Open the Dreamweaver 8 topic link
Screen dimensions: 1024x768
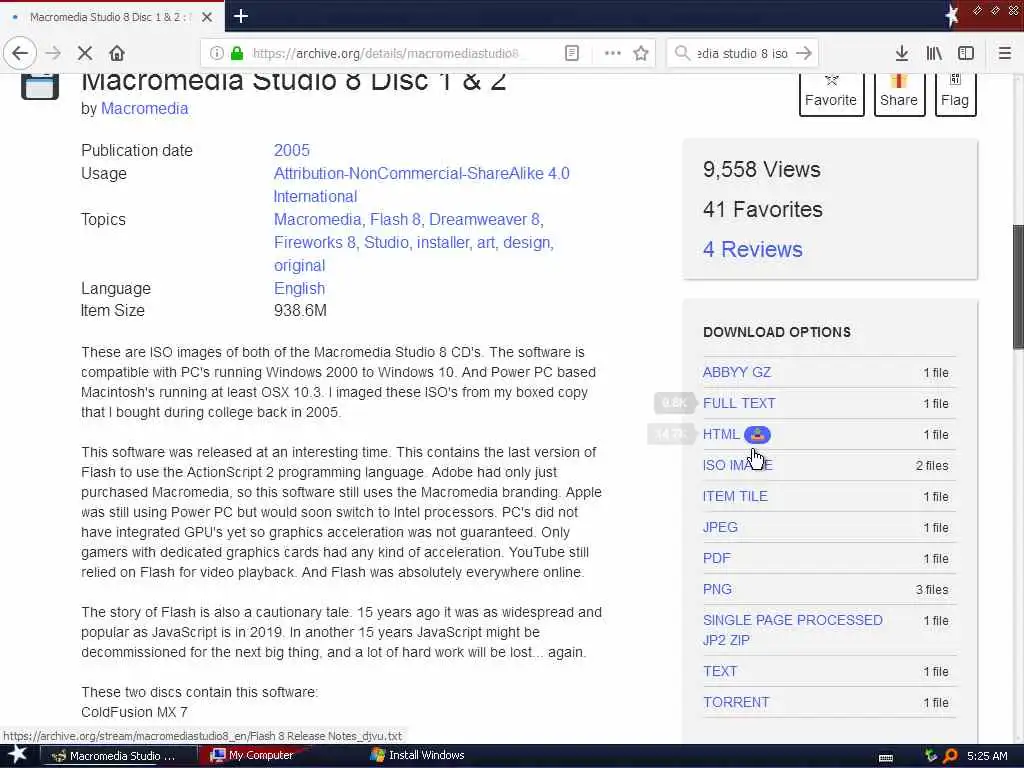pyautogui.click(x=484, y=219)
